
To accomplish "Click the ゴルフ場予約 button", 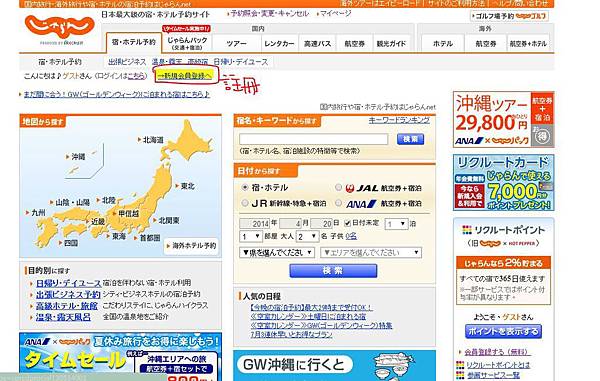I will coord(509,16).
